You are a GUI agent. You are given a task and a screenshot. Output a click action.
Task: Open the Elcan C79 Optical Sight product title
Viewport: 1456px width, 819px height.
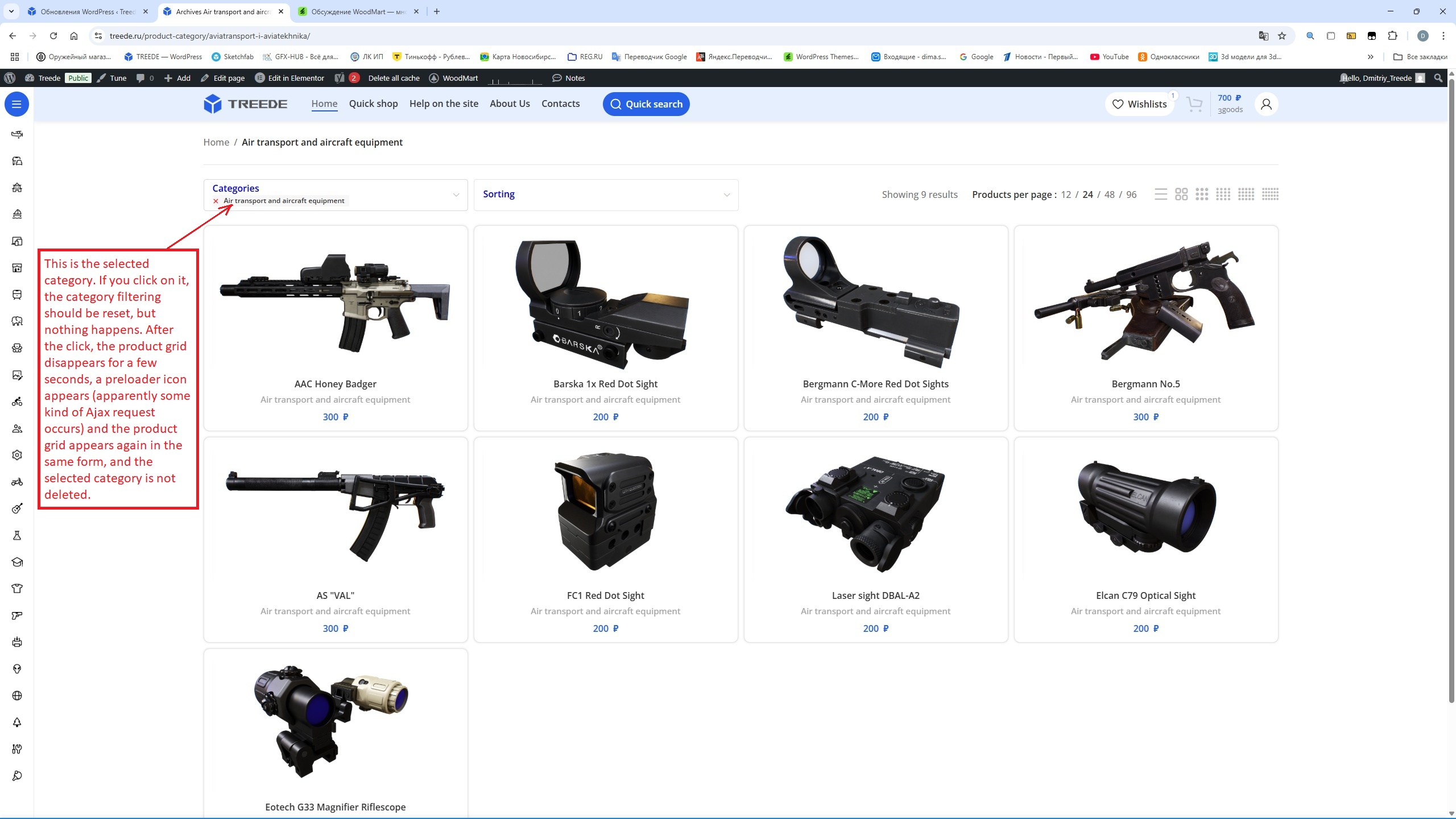point(1145,595)
